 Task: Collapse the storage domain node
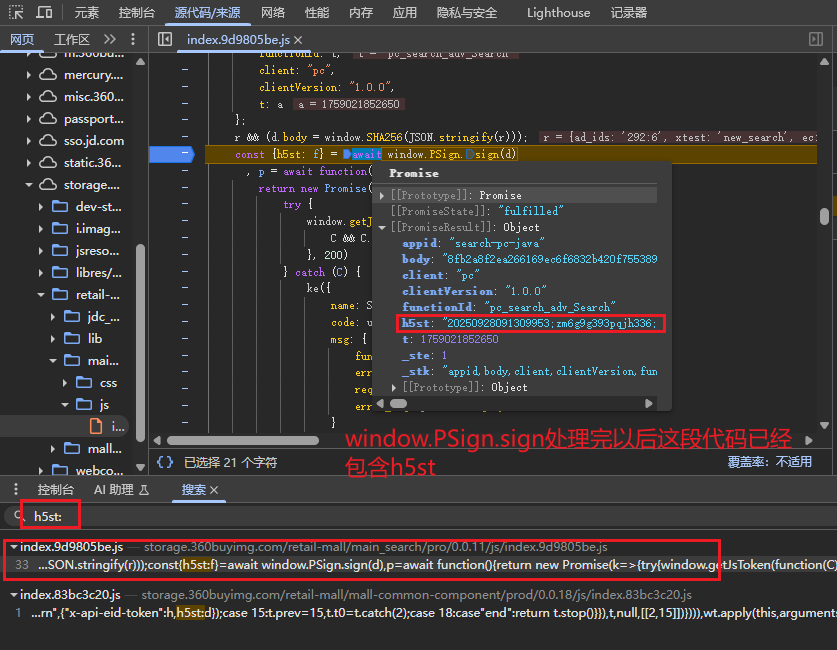tap(28, 185)
